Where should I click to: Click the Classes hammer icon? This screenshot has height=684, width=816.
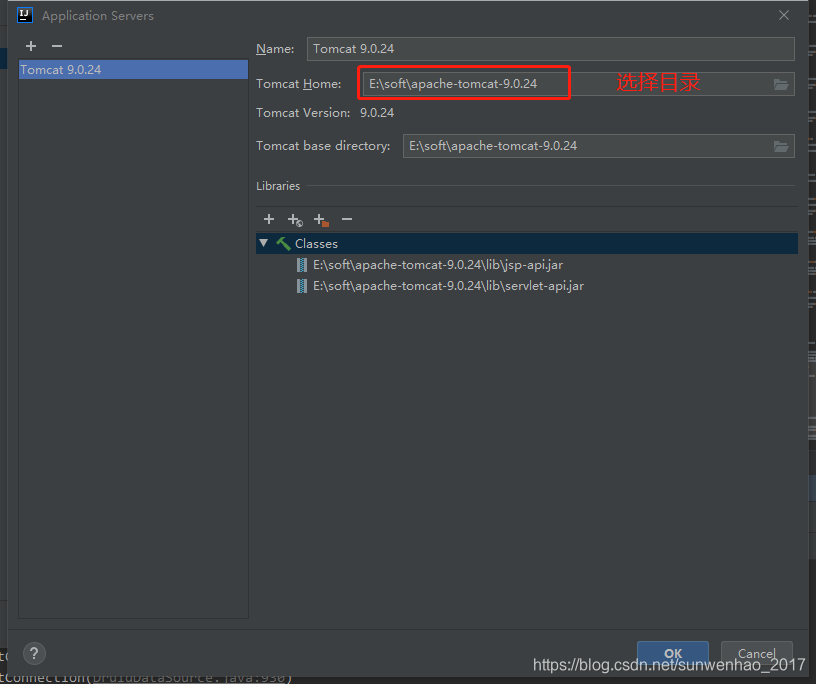283,243
